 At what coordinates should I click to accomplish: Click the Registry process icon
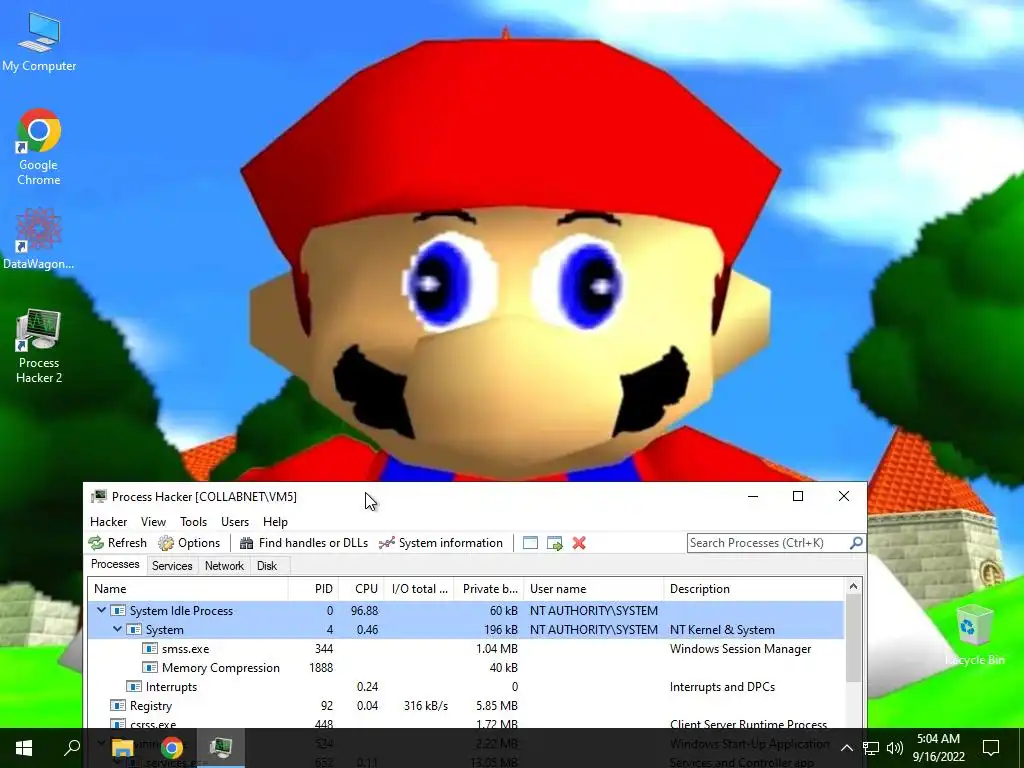coord(118,705)
